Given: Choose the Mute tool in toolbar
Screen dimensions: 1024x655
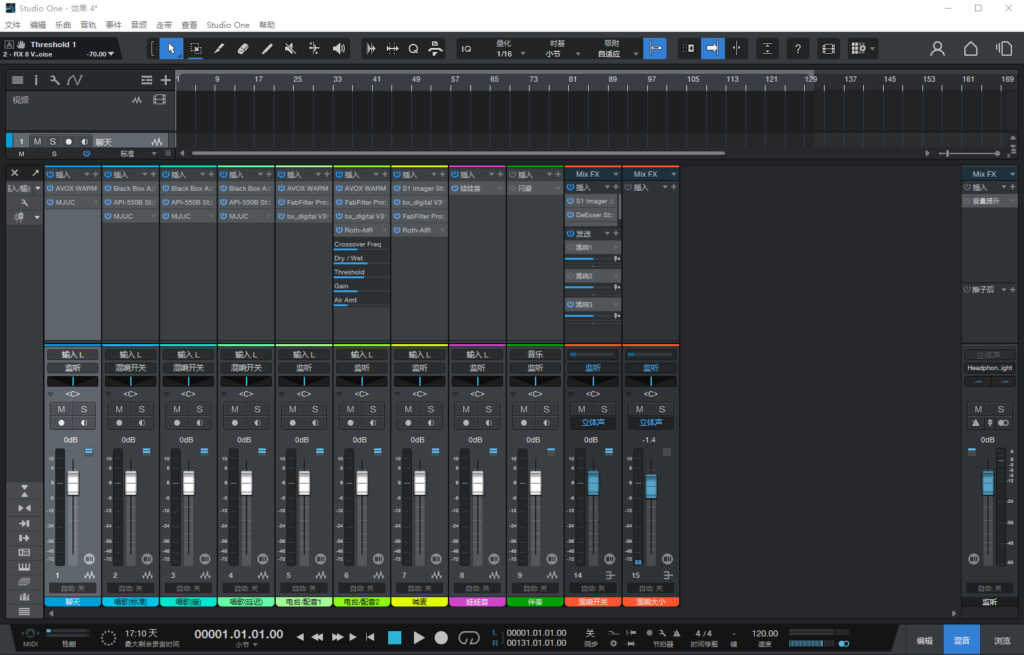Looking at the screenshot, I should point(290,48).
